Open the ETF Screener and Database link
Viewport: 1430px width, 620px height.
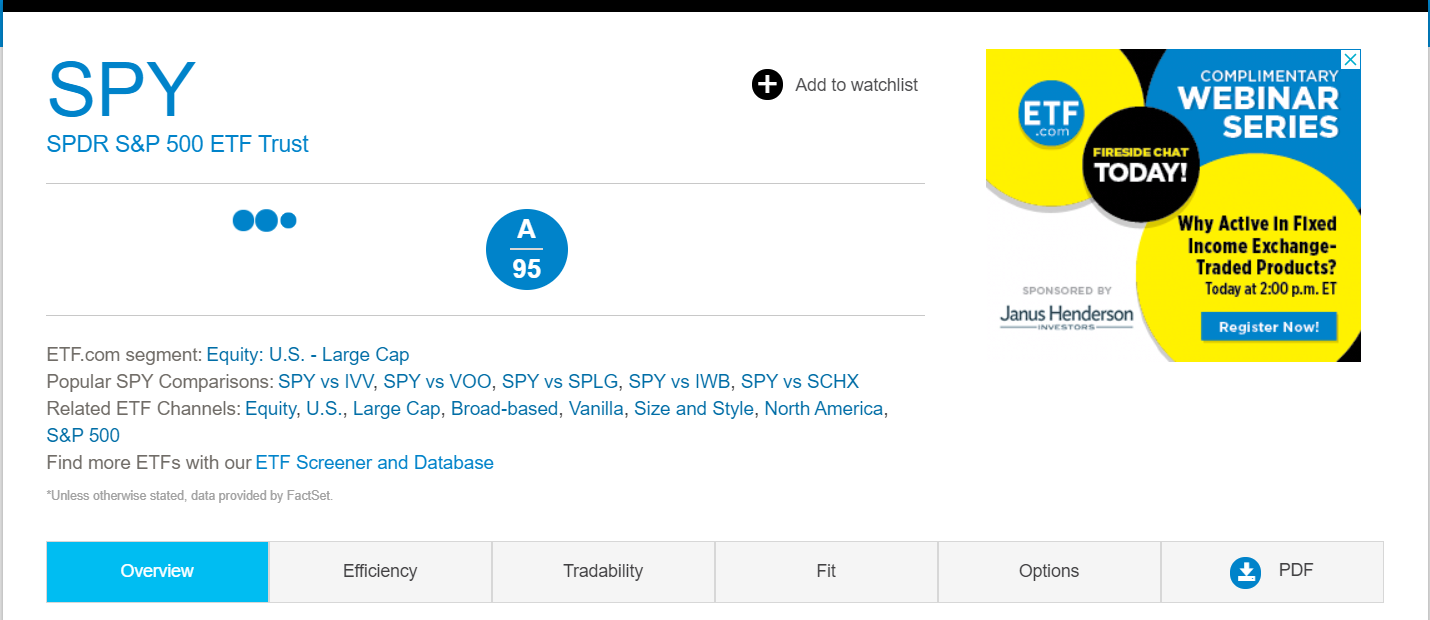(x=375, y=463)
